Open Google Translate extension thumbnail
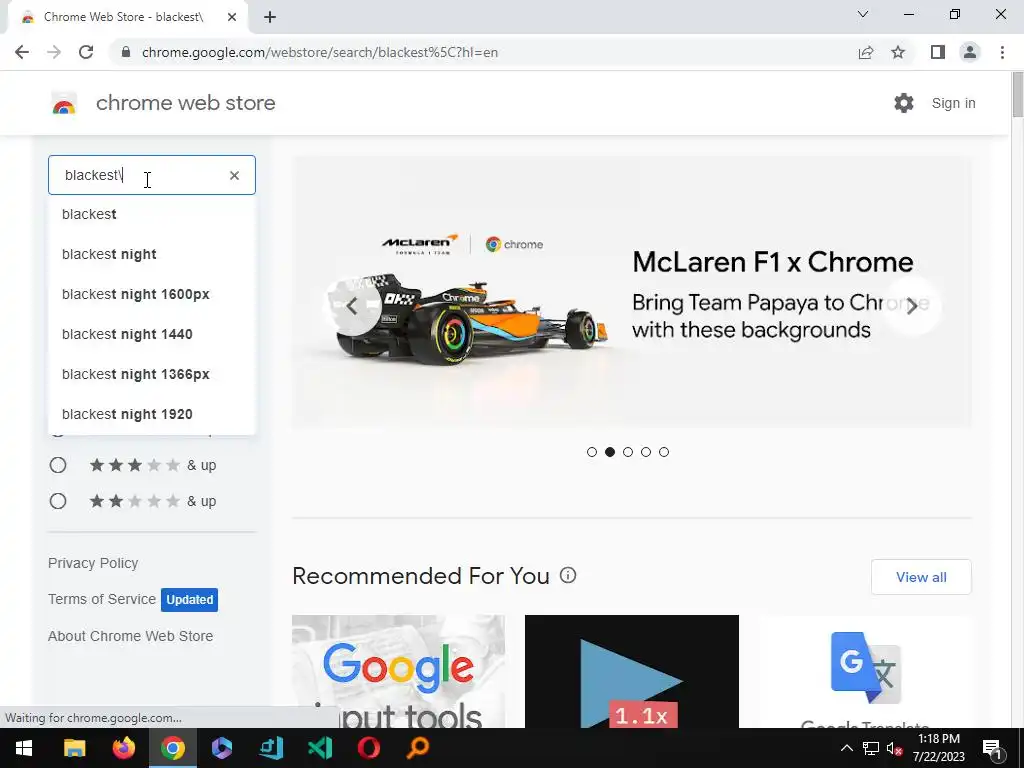 point(865,671)
